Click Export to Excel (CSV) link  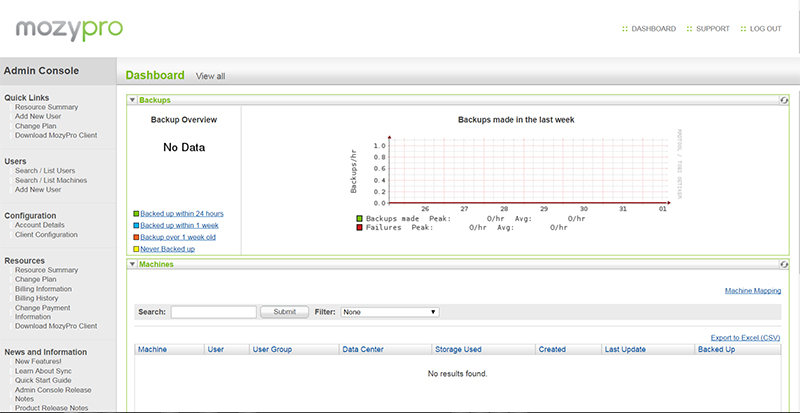745,338
